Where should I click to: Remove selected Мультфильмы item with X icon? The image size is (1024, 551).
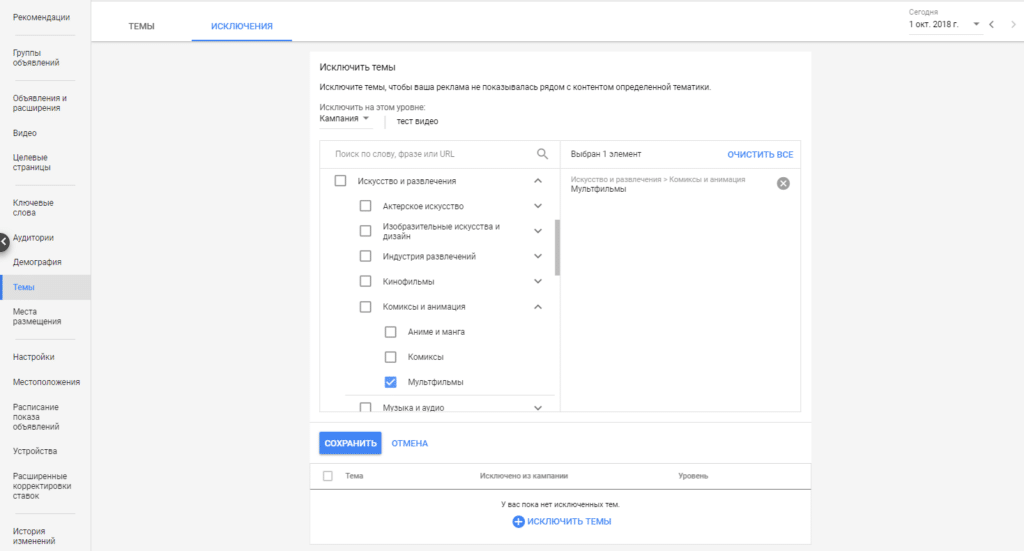pos(783,183)
